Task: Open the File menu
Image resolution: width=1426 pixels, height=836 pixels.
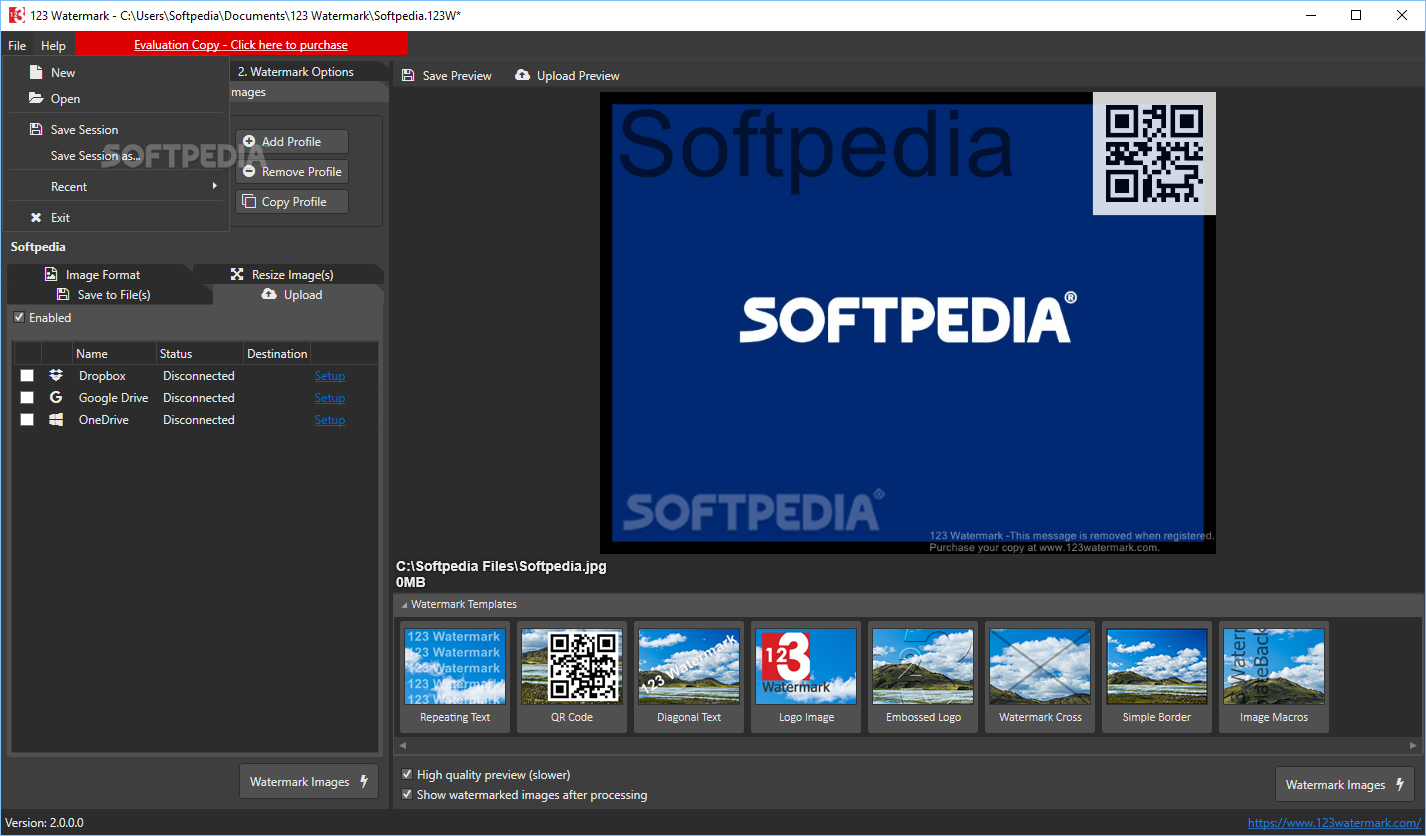Action: 17,45
